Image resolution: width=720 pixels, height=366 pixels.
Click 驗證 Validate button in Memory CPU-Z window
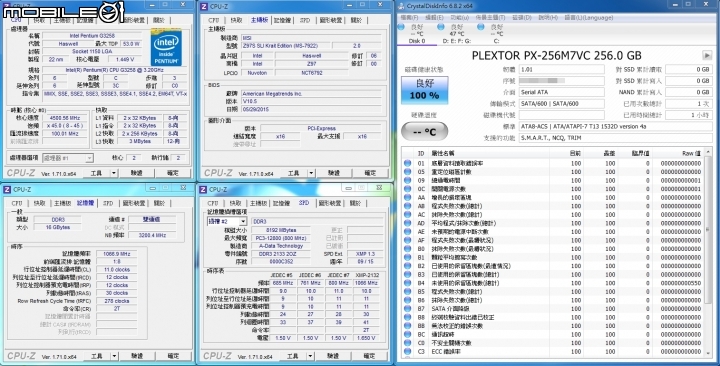[x=137, y=356]
